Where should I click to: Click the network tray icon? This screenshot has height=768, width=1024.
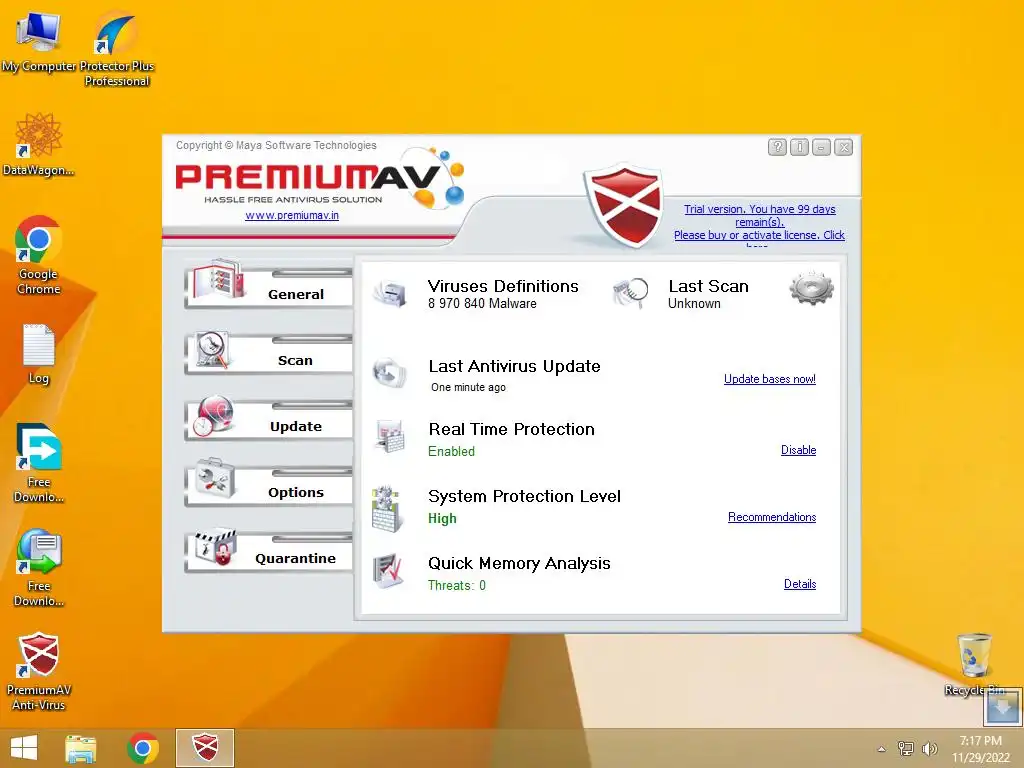[906, 748]
